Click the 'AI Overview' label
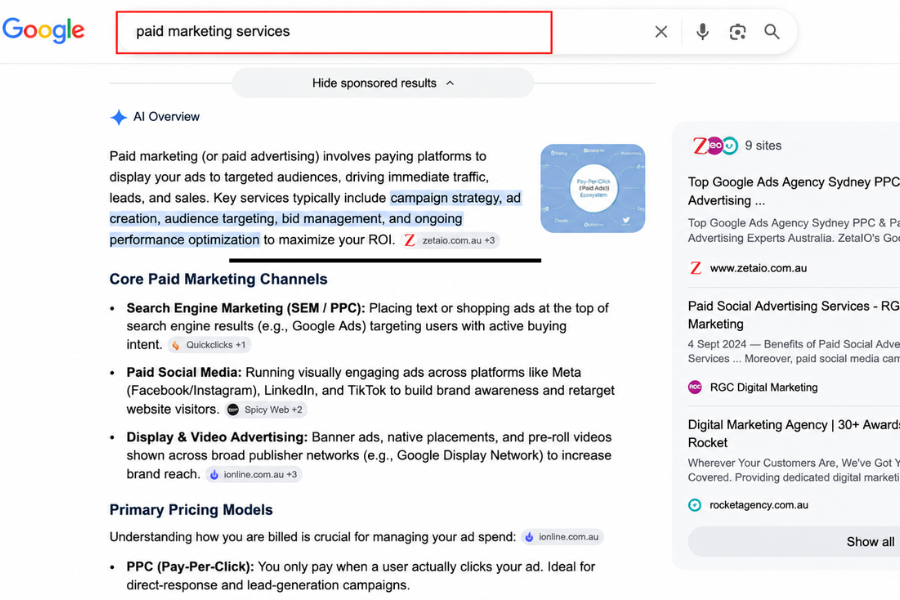The image size is (900, 600). click(x=166, y=117)
